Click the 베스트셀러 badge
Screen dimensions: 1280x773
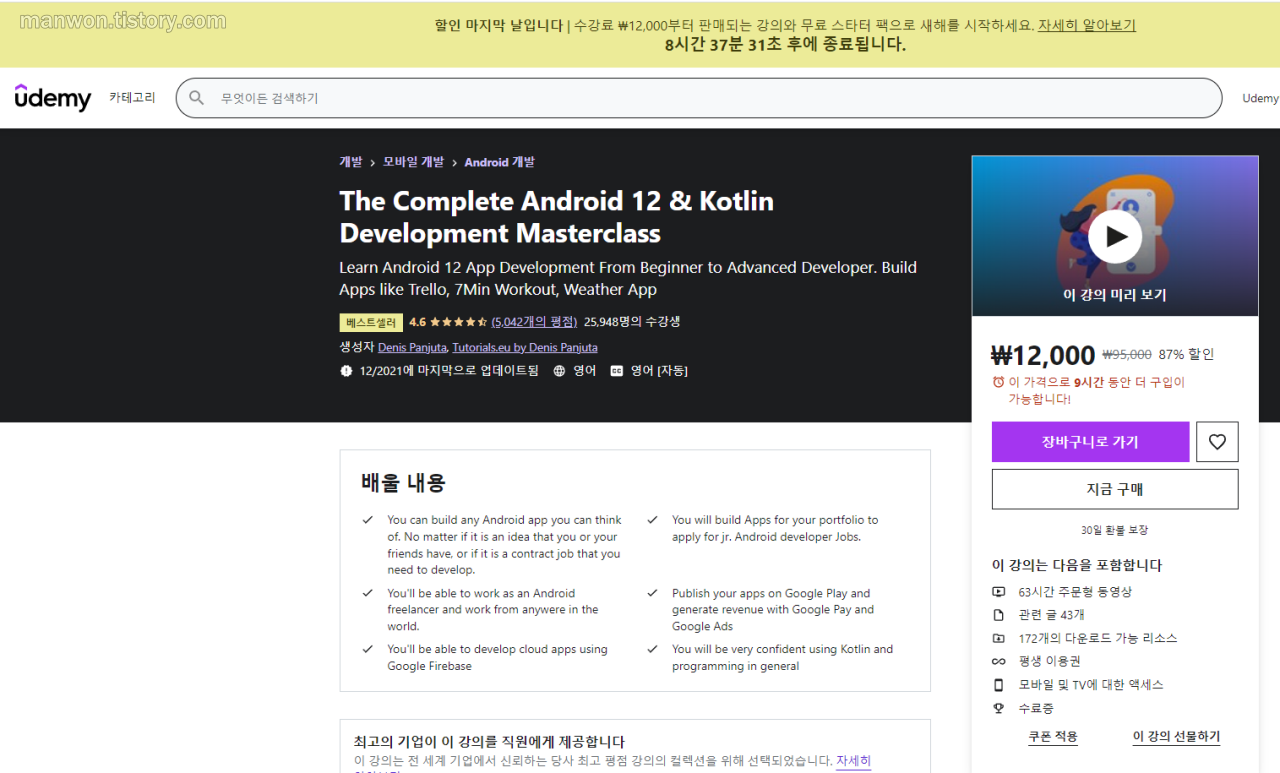click(371, 323)
